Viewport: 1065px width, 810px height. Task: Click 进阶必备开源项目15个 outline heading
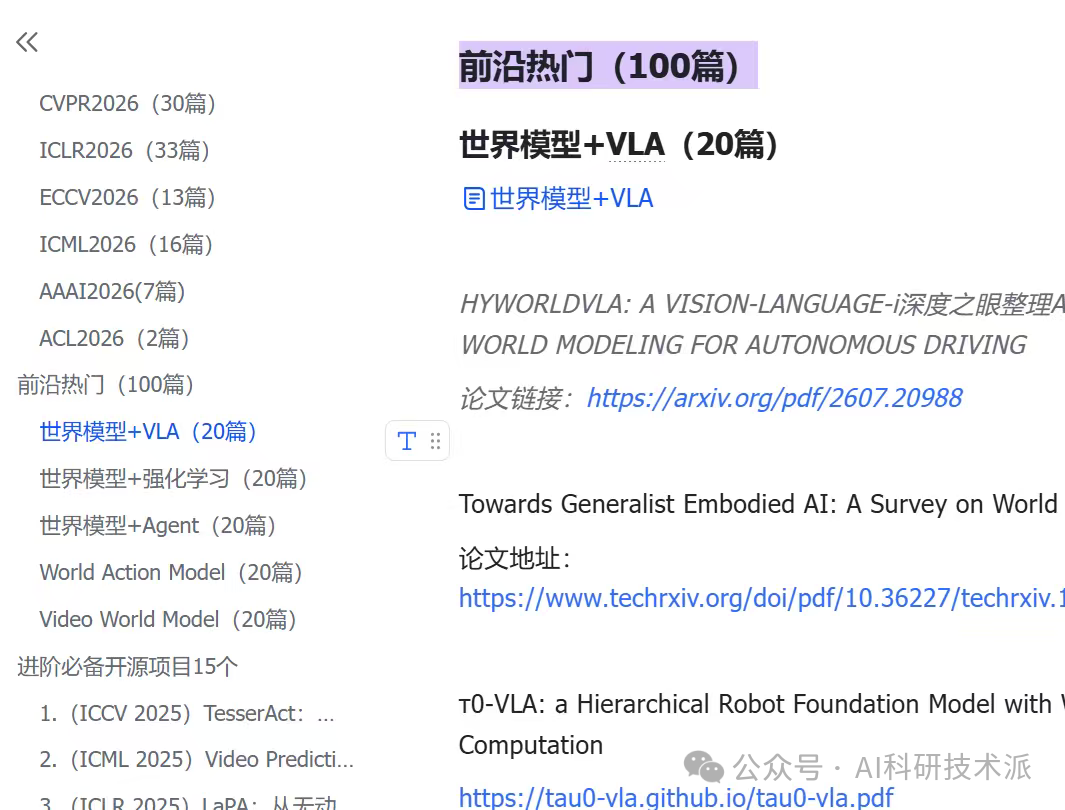coord(128,666)
